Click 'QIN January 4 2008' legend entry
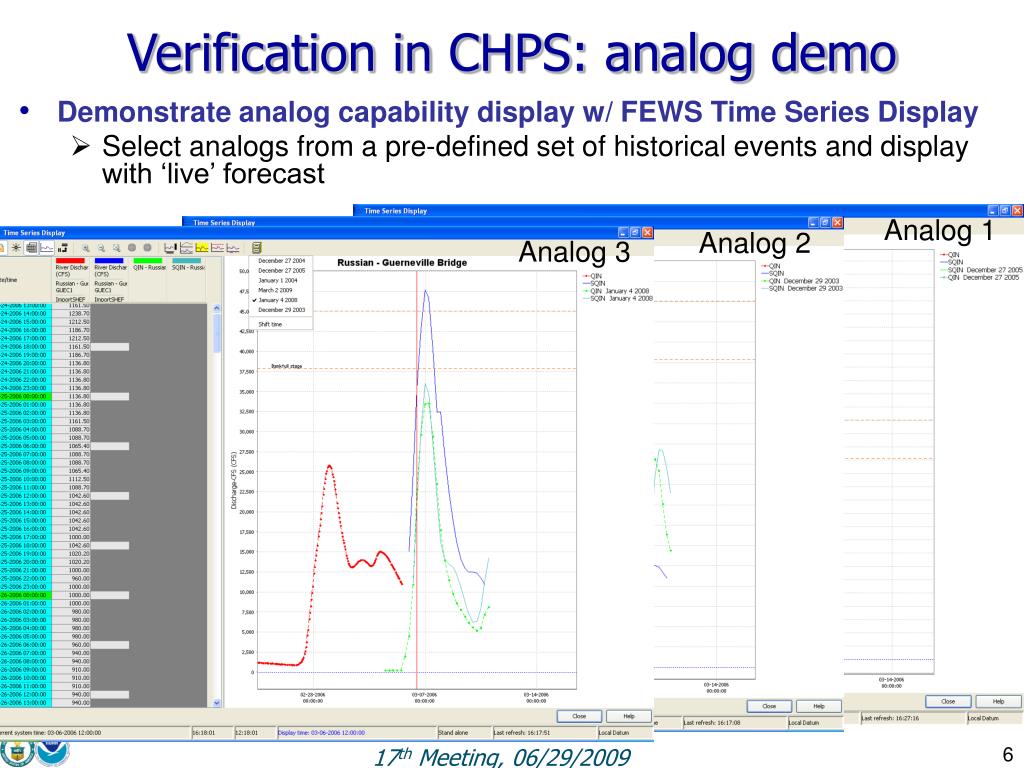 point(620,291)
